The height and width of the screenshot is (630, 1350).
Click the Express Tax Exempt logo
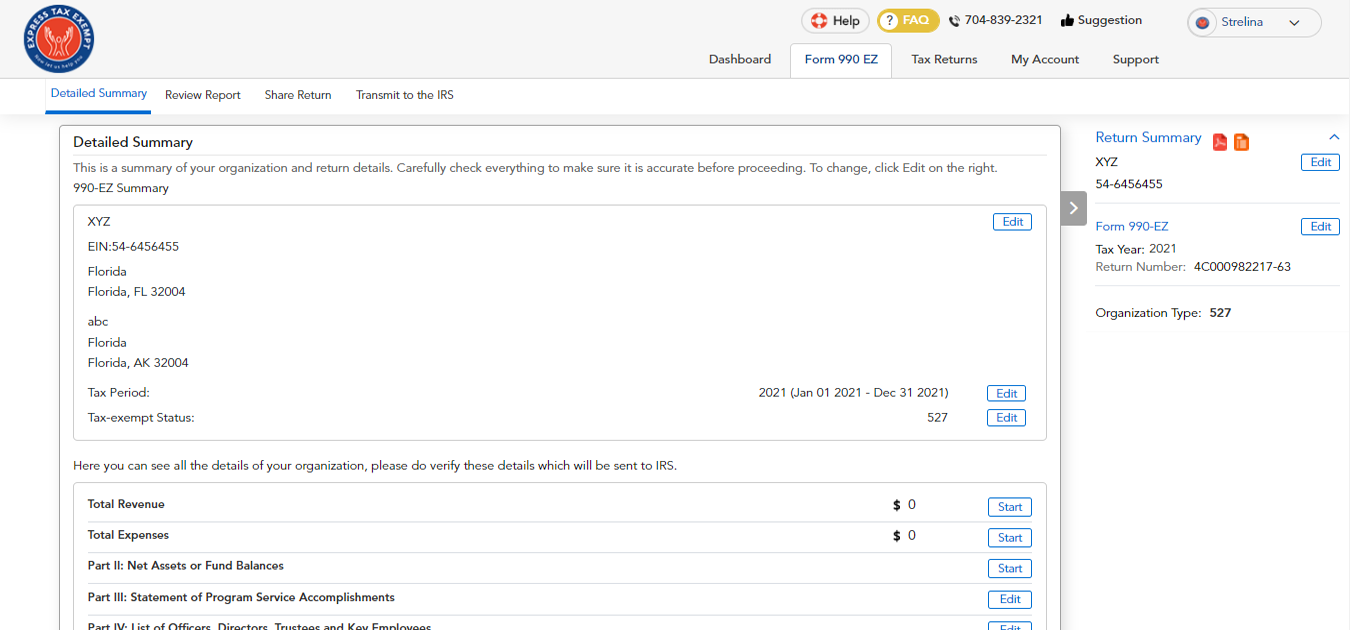pos(59,40)
